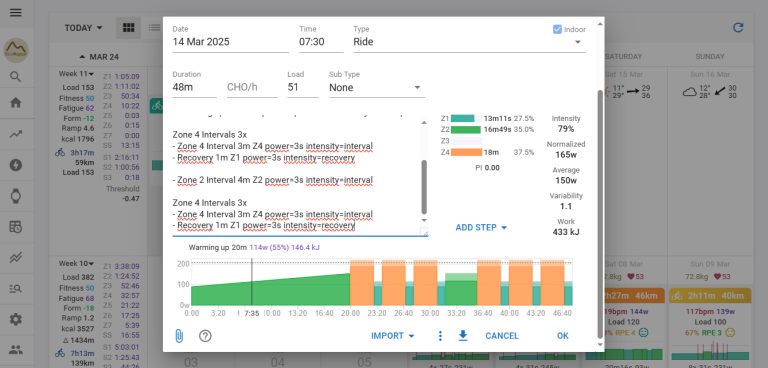Viewport: 768px width, 368px height.
Task: Open the hamburger main menu
Action: tap(16, 13)
